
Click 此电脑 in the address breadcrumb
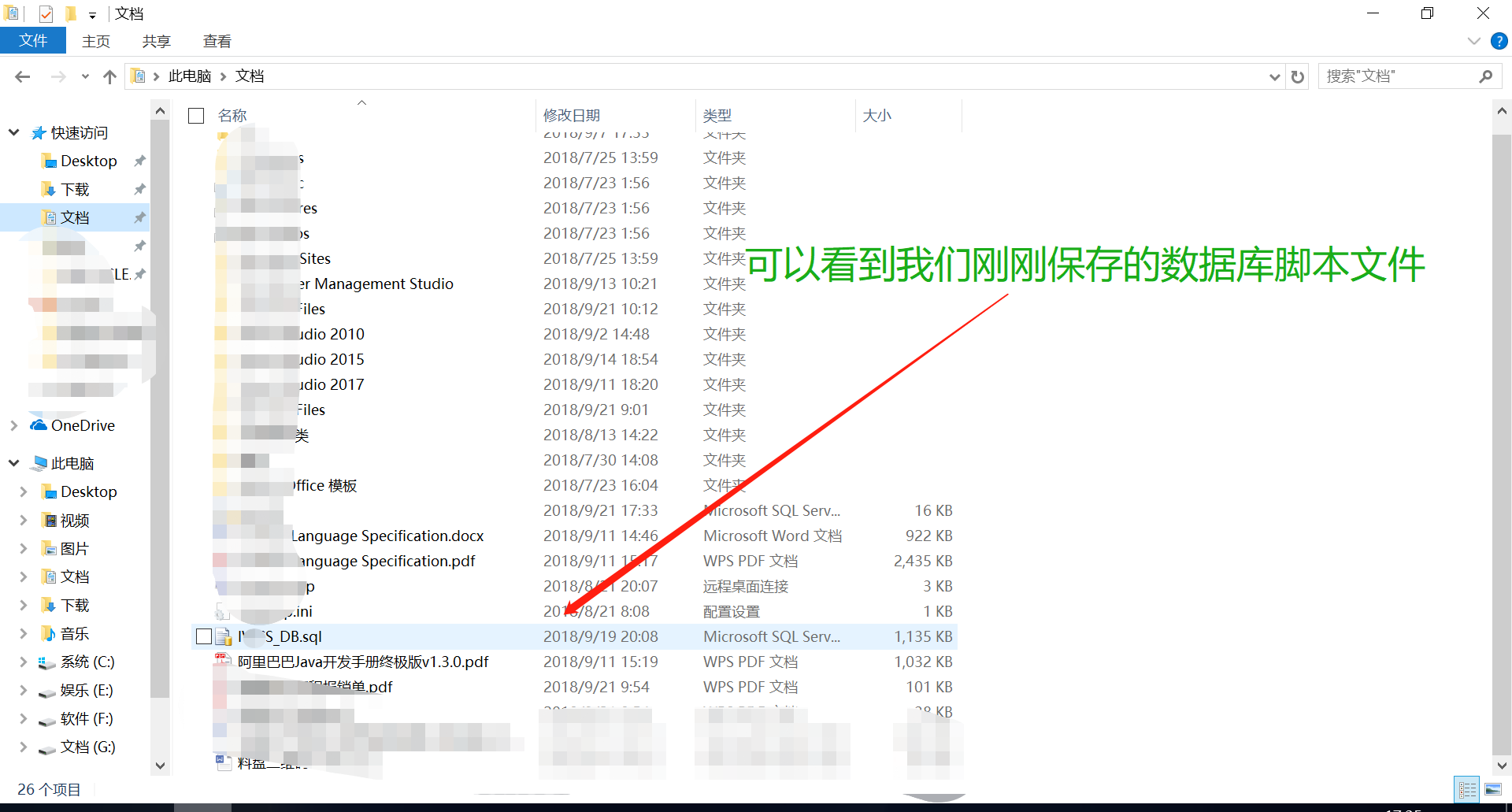pyautogui.click(x=190, y=76)
